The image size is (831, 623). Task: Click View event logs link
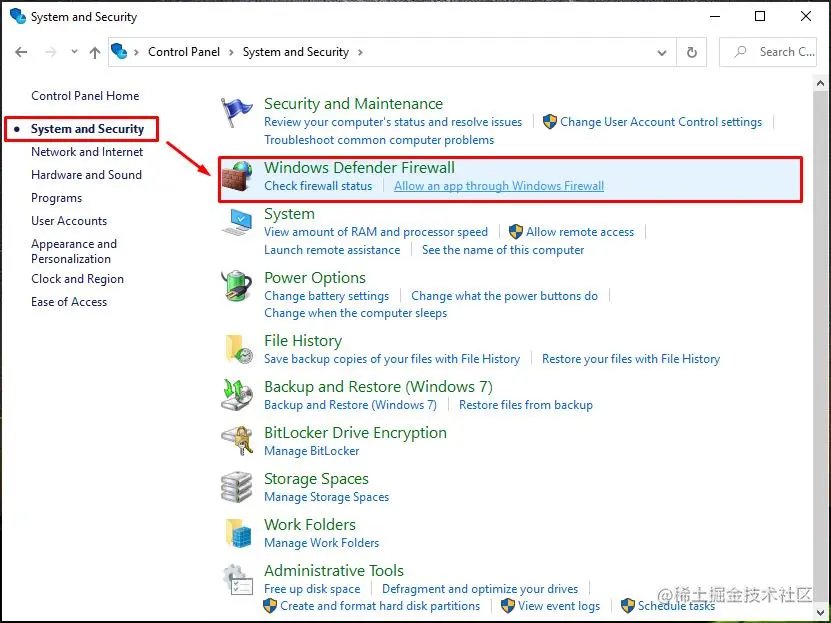[559, 606]
